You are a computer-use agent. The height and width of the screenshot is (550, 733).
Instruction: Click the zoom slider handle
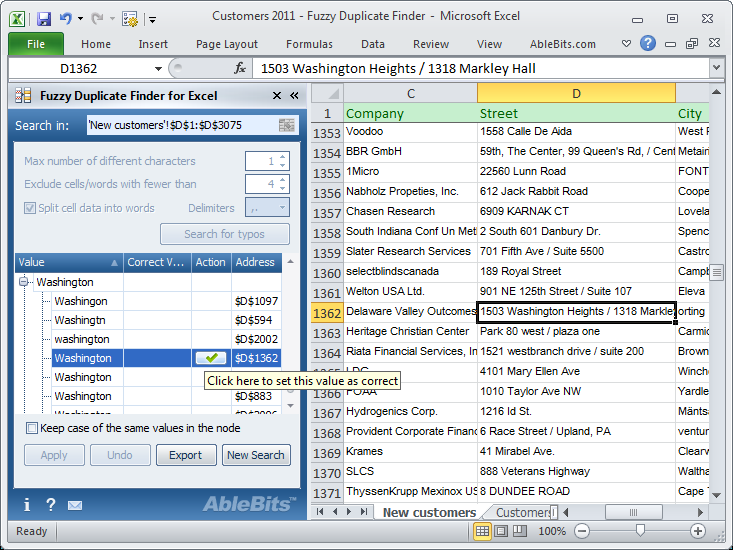(x=640, y=530)
